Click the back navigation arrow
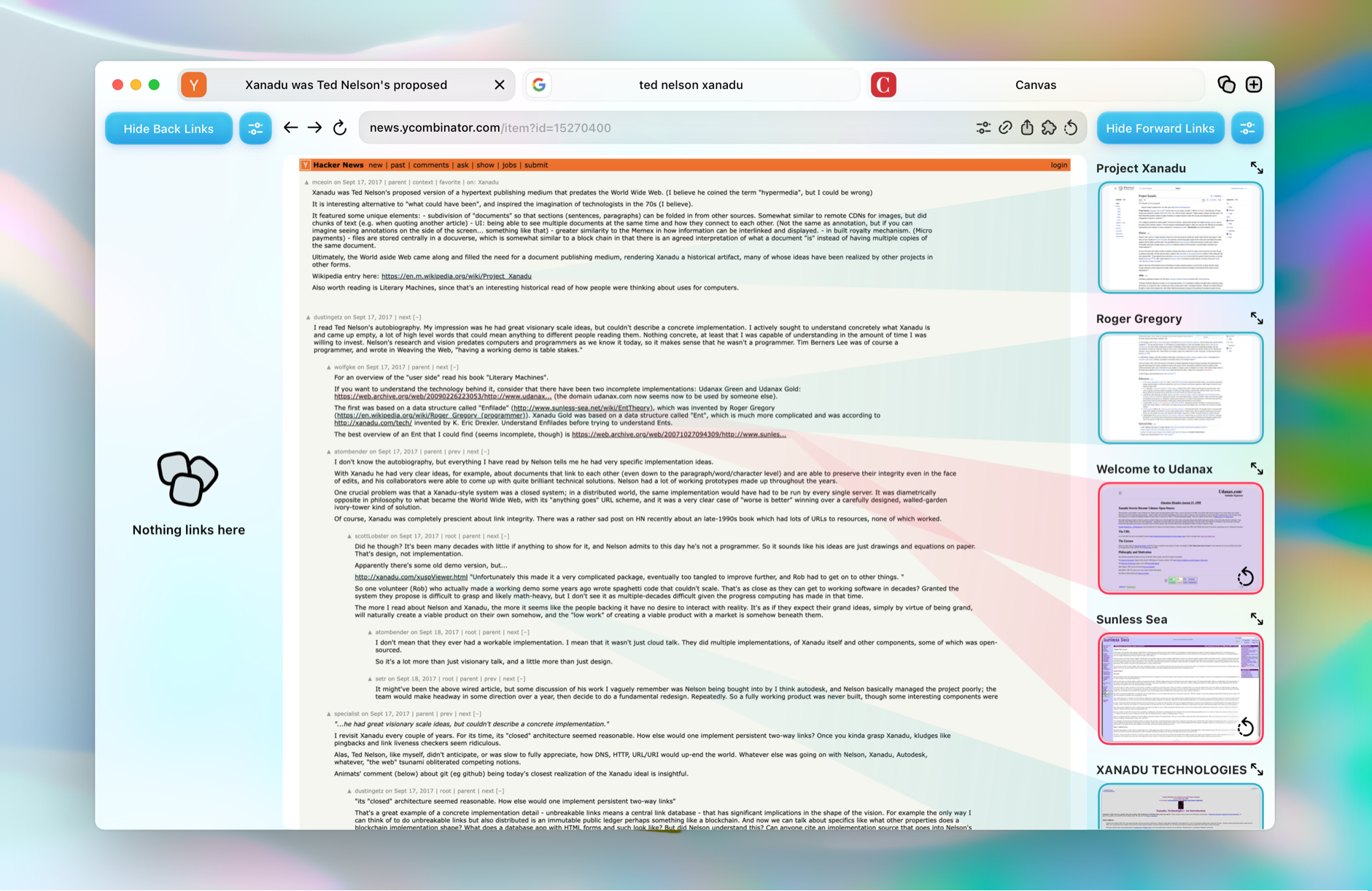 290,128
